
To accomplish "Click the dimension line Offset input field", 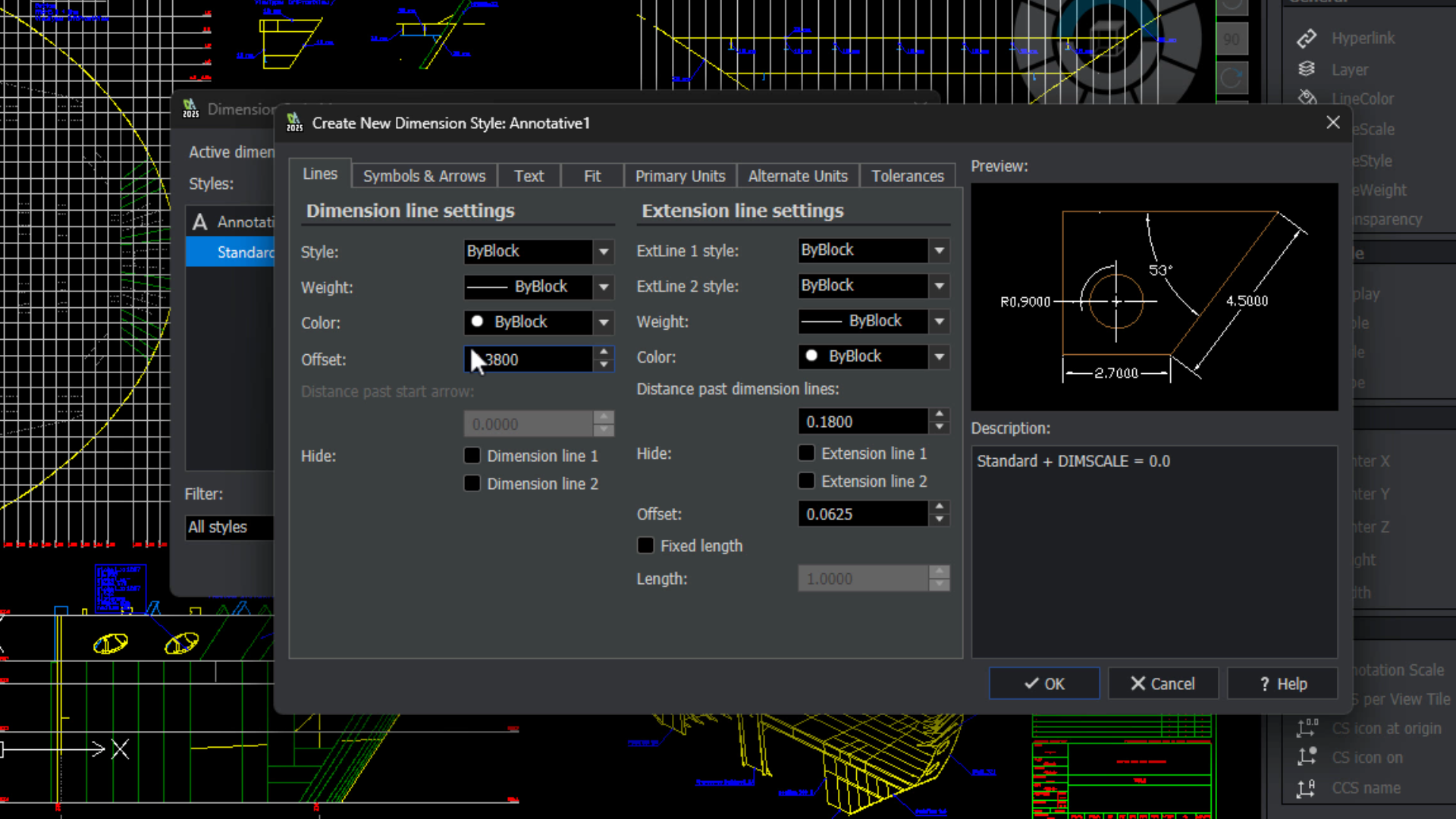I will [529, 359].
